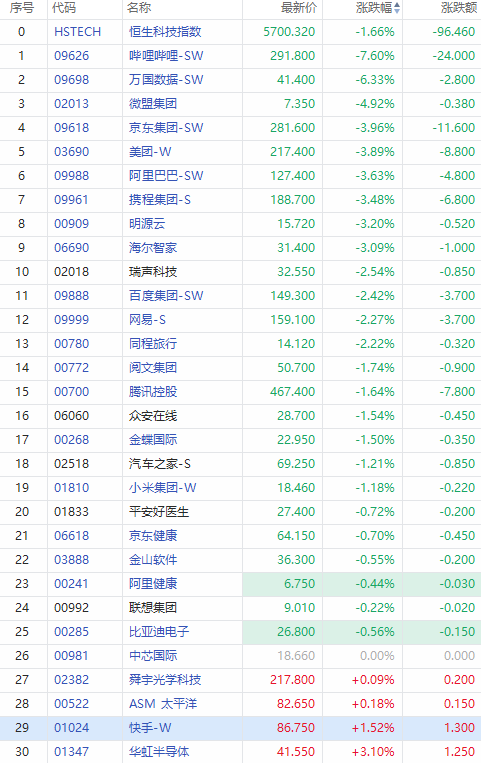Sort by the 涨跌额 column header
Screen dimensions: 481x763
pos(459,8)
